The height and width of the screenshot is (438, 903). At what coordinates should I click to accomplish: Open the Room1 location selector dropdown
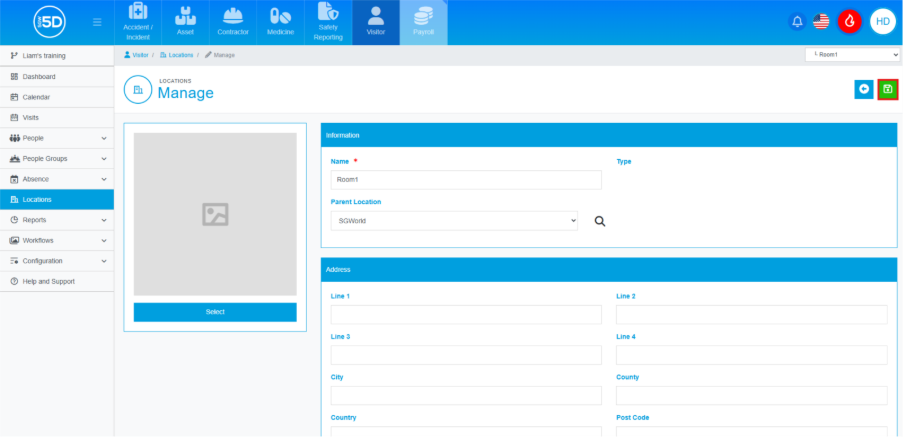(852, 55)
